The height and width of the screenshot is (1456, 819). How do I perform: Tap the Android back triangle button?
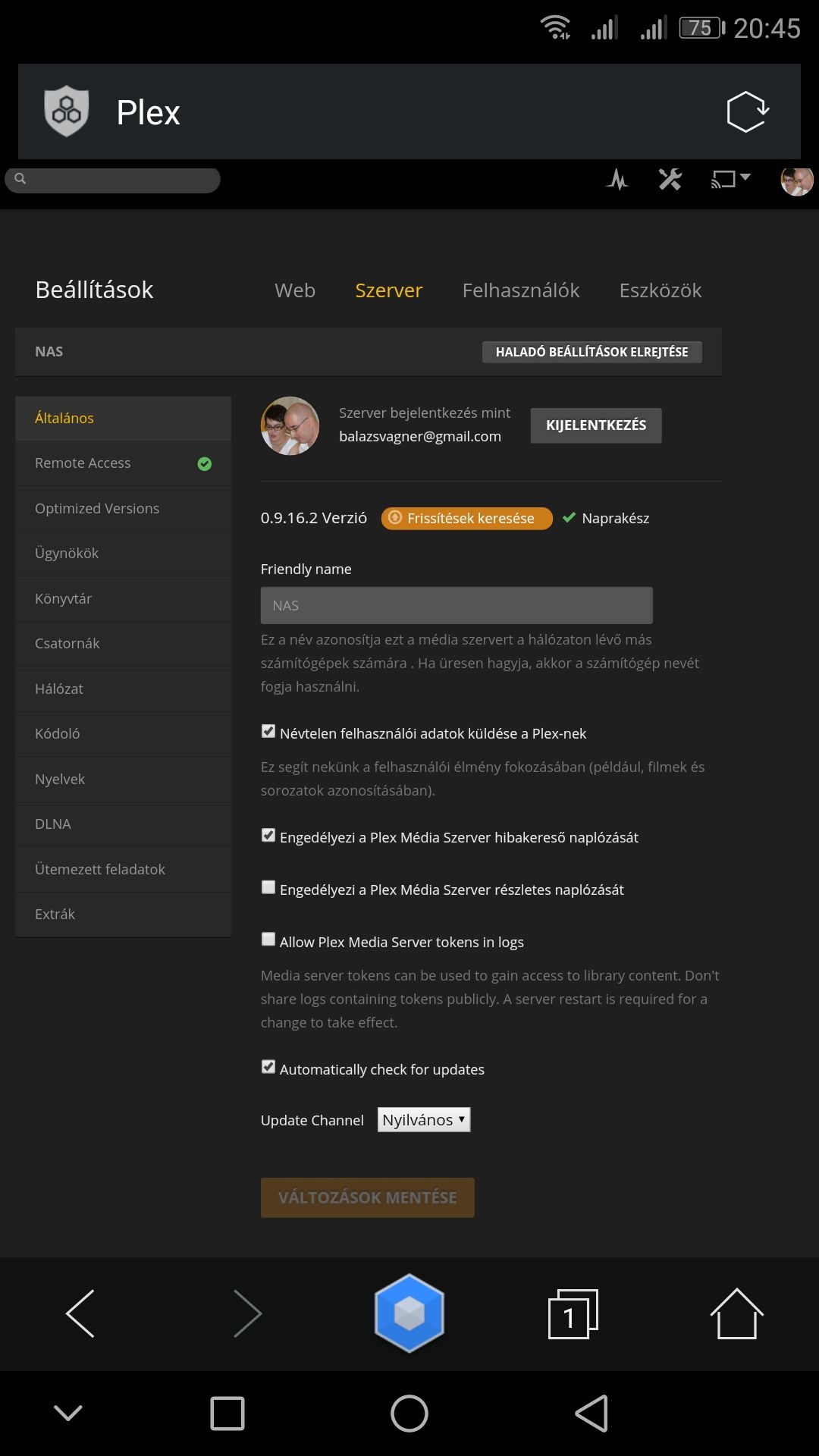pos(591,1414)
